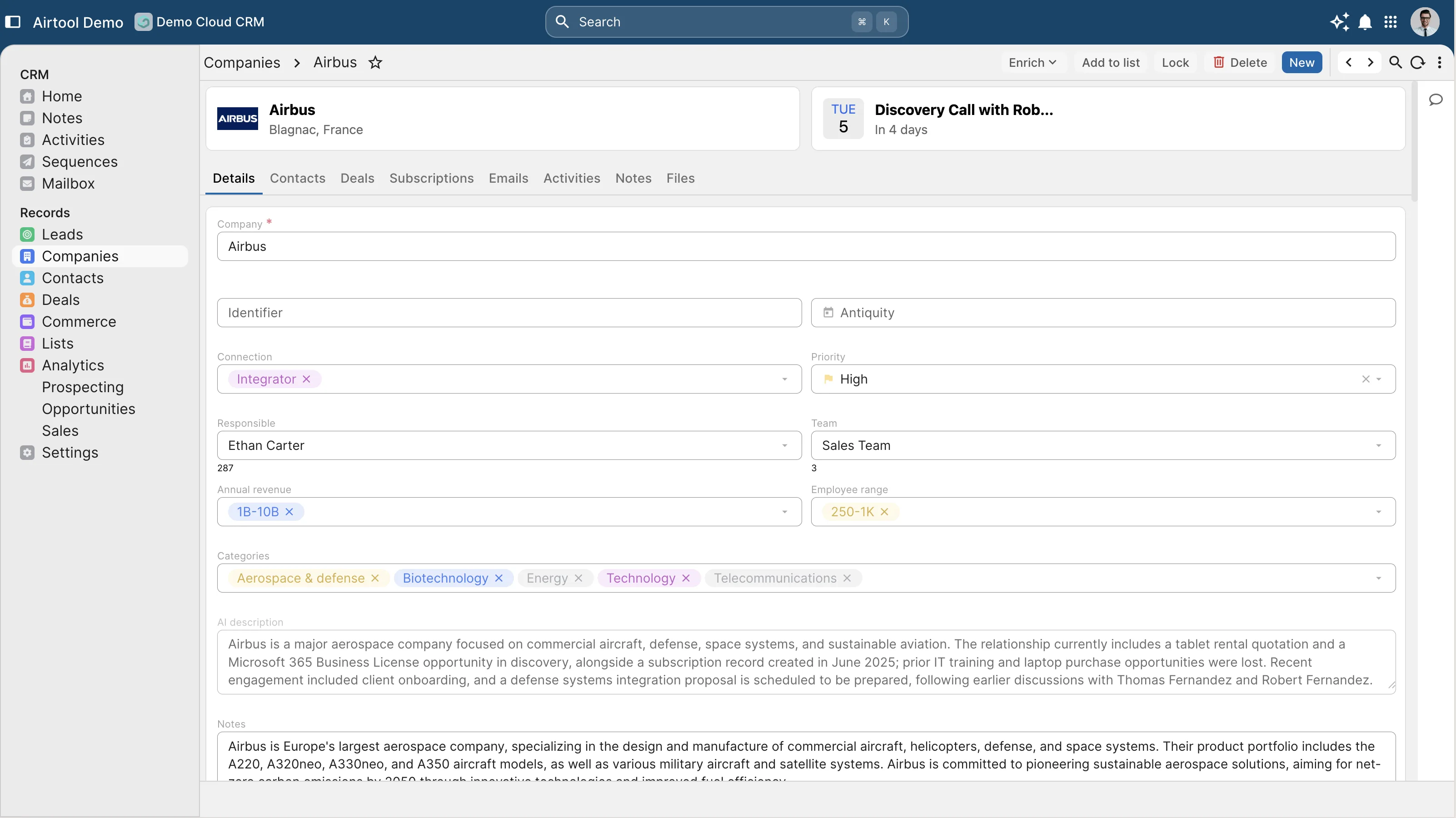Click the Demo Cloud CRM logo icon
This screenshot has width=1456, height=818.
tap(143, 22)
